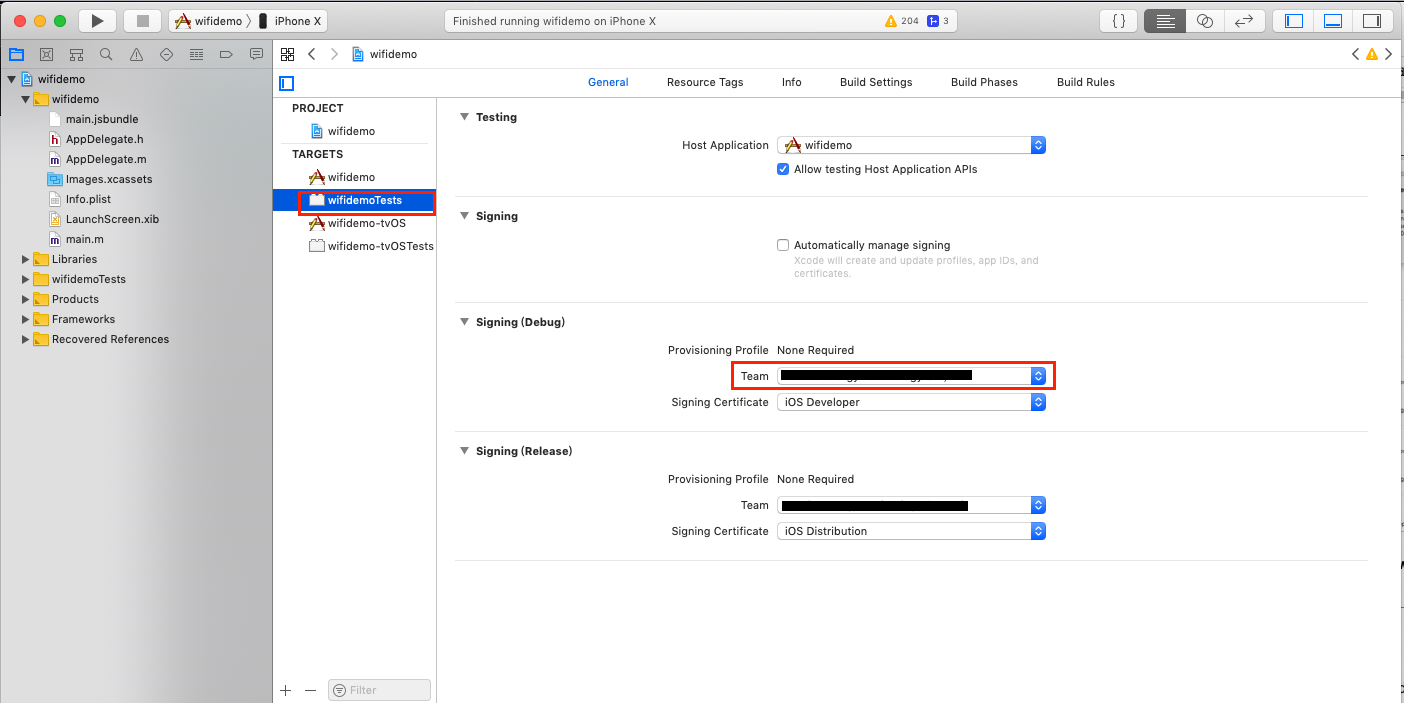The width and height of the screenshot is (1404, 703).
Task: Open the Build Phases tab
Action: tap(984, 82)
